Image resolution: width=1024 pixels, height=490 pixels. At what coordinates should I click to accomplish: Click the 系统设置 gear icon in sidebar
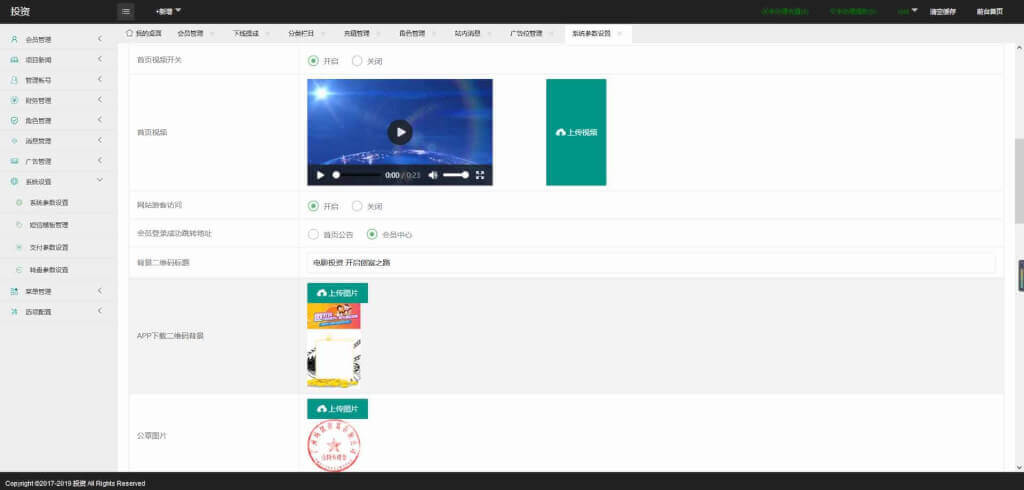click(x=14, y=181)
